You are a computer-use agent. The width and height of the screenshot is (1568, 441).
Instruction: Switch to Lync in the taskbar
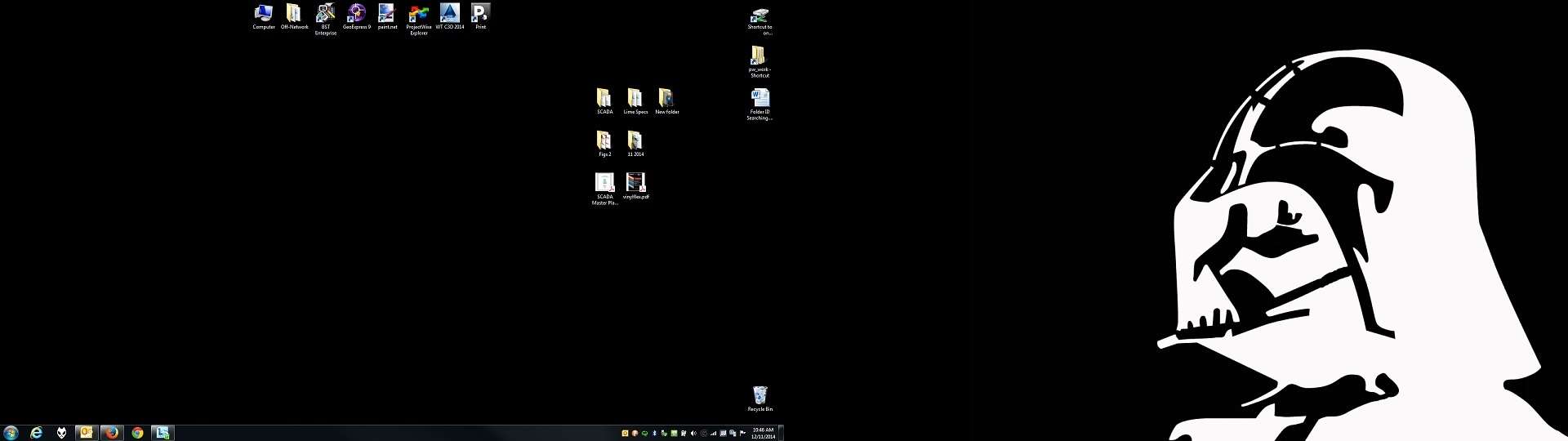163,433
